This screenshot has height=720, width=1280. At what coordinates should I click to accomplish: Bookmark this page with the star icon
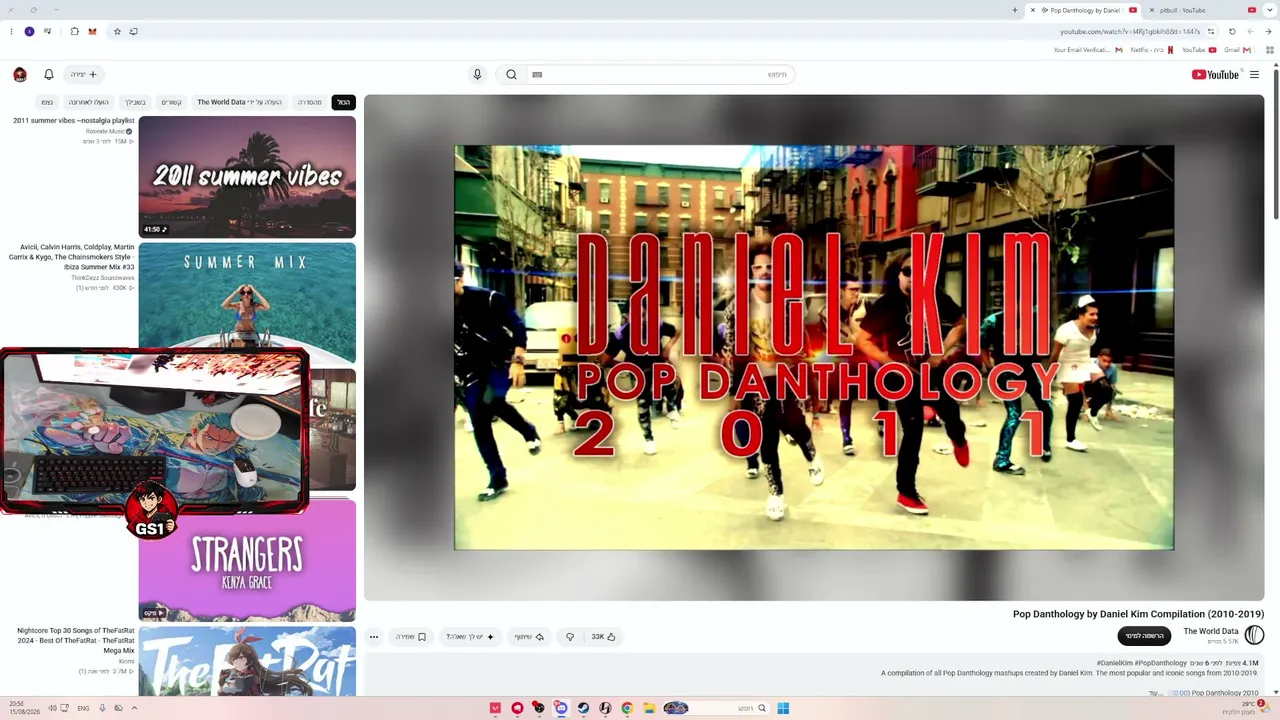pos(117,31)
